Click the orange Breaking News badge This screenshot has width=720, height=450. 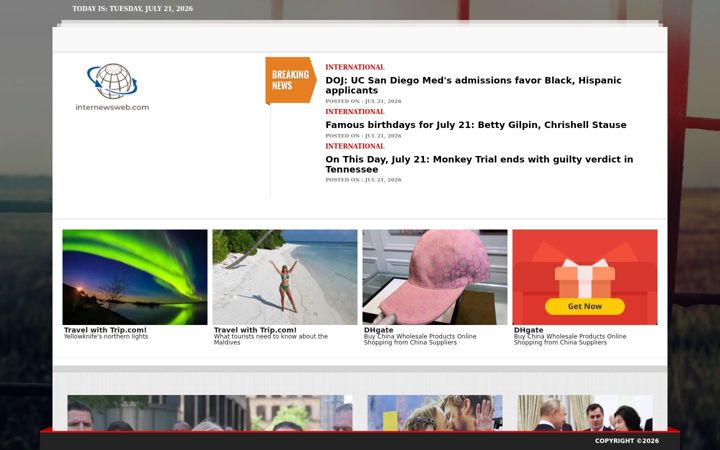[x=291, y=80]
